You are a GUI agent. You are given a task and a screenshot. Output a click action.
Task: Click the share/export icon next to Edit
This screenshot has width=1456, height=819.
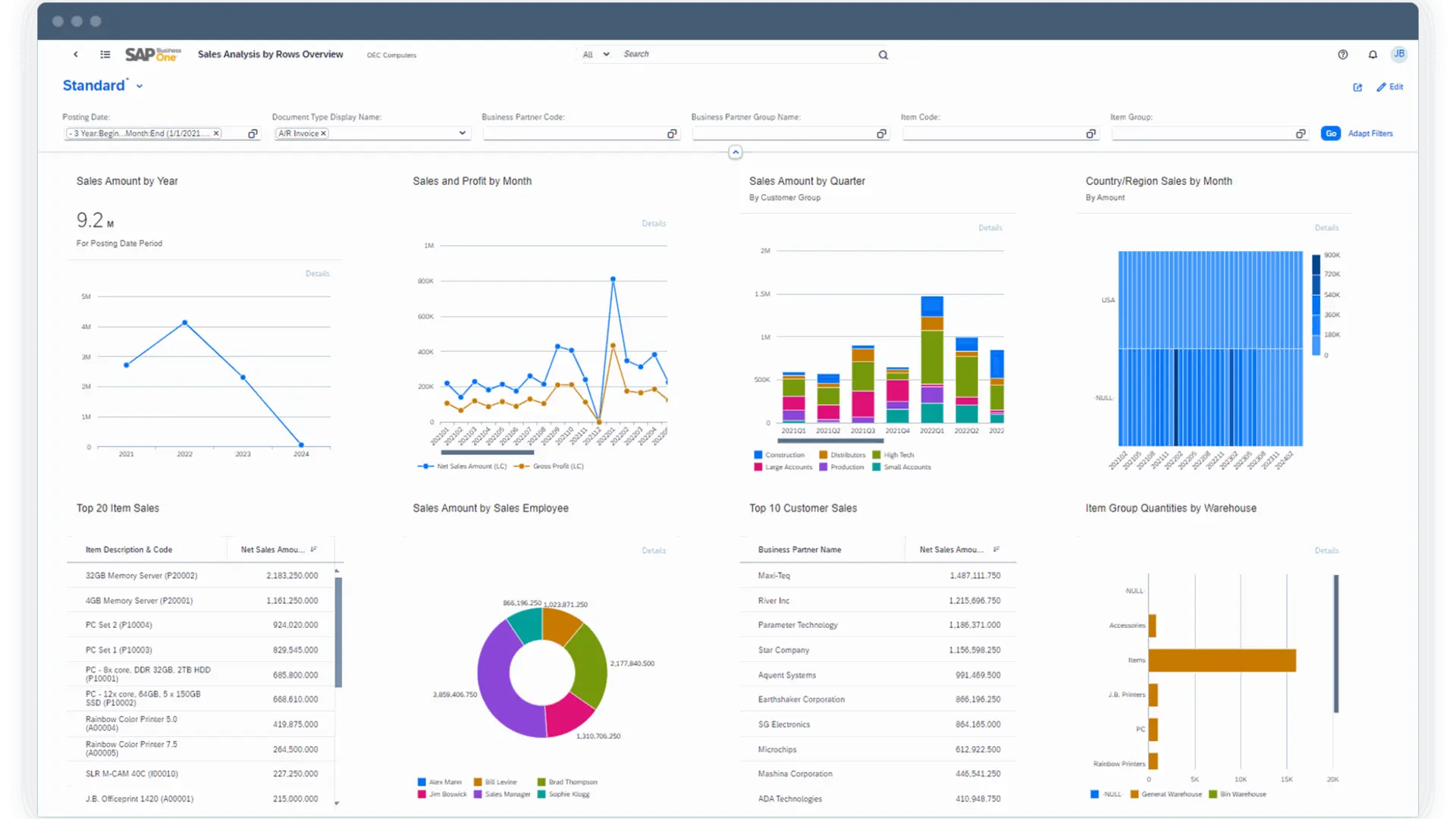pyautogui.click(x=1357, y=87)
